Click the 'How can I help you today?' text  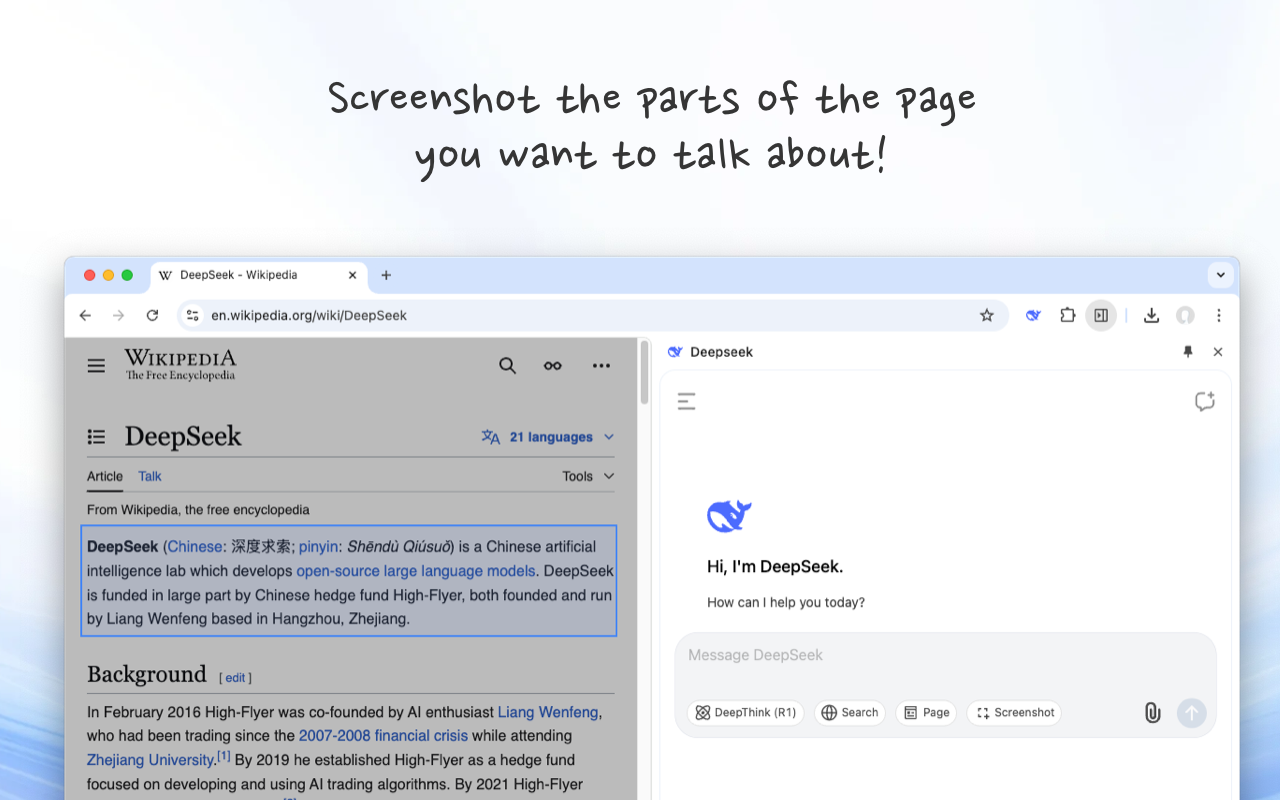click(786, 603)
